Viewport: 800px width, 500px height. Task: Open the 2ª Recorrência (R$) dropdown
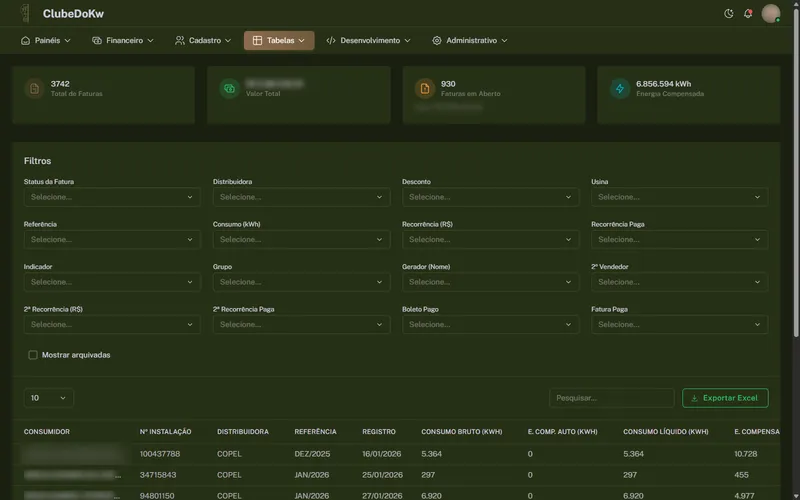pos(112,324)
